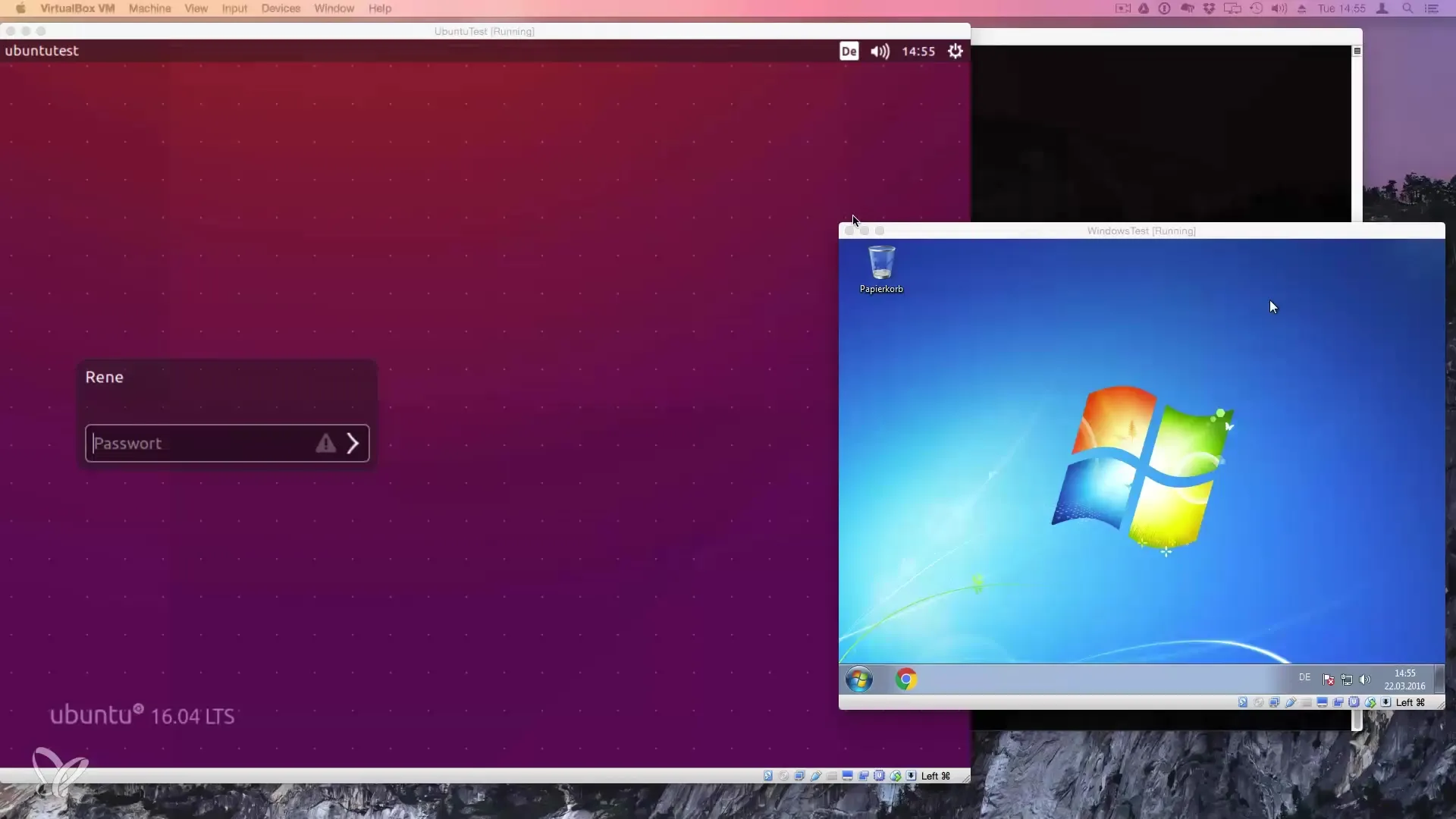Submit the login with the arrow button
The height and width of the screenshot is (819, 1456).
pos(353,444)
